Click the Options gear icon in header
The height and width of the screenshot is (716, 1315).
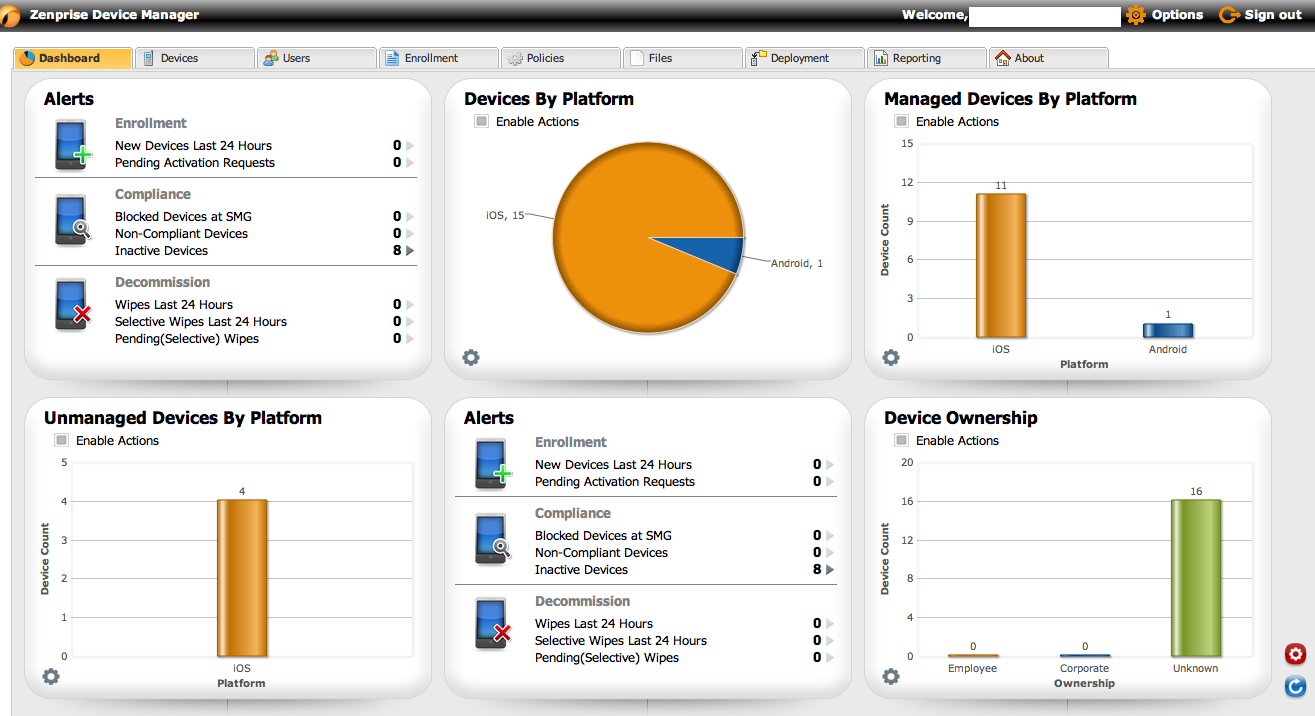(x=1136, y=15)
